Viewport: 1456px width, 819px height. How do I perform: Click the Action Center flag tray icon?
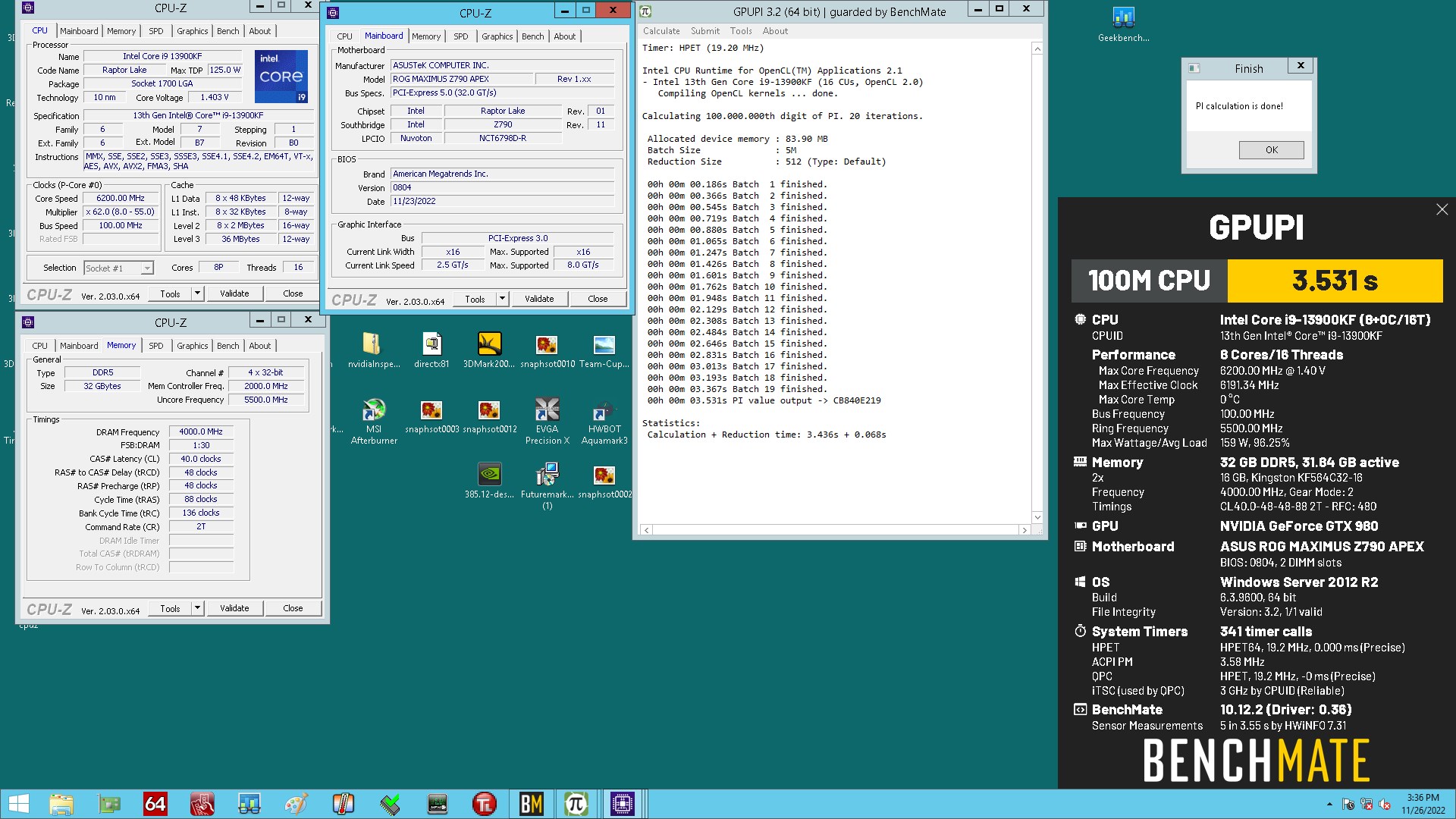pos(1348,805)
